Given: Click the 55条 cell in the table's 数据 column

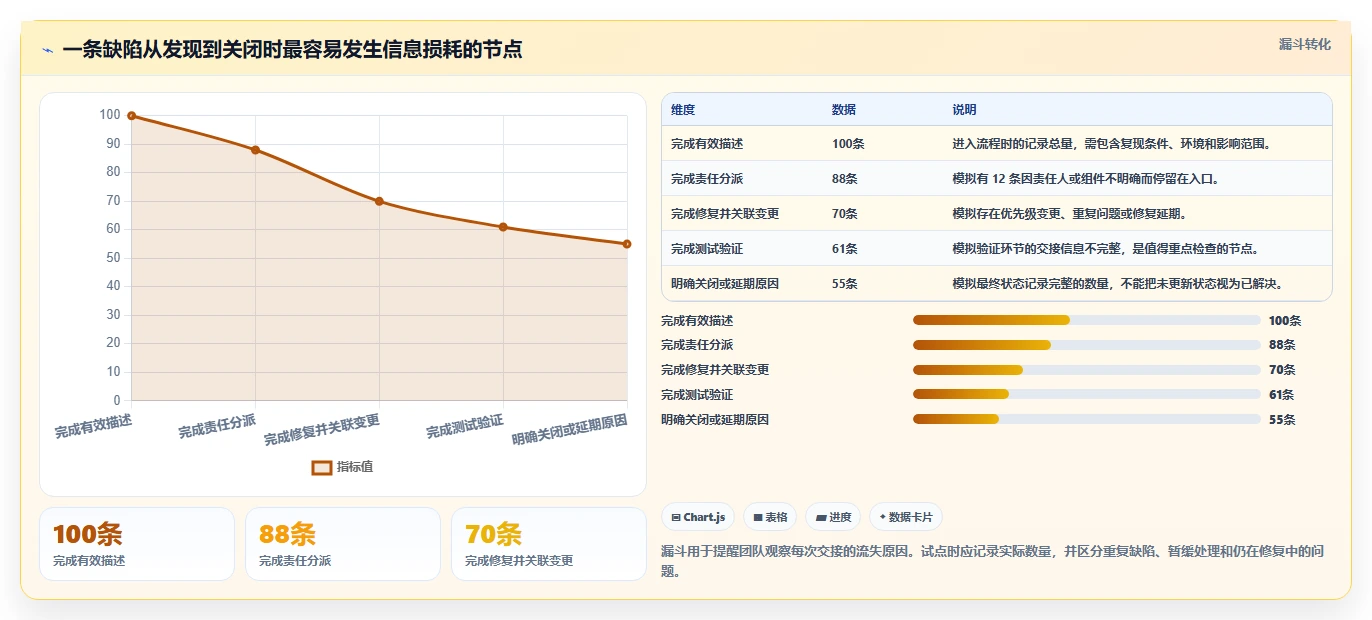Looking at the screenshot, I should click(x=845, y=284).
